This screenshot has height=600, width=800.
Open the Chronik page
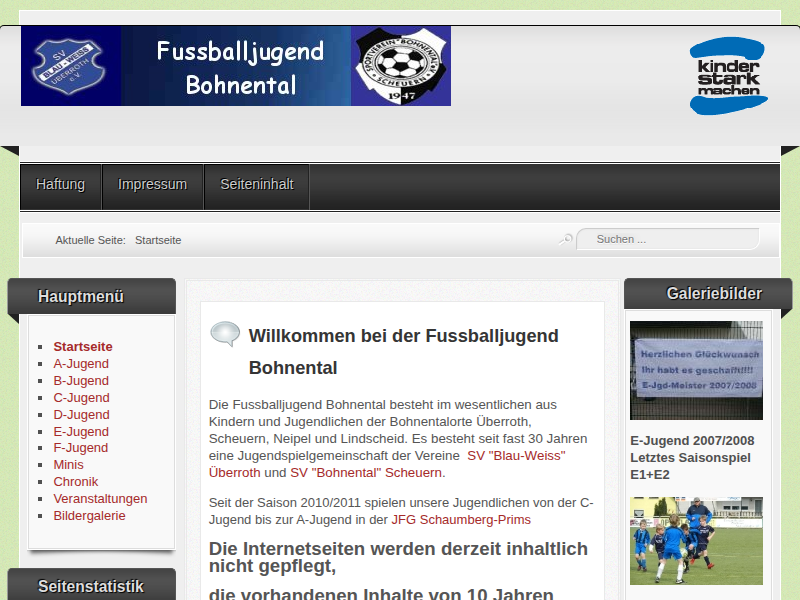pos(76,482)
